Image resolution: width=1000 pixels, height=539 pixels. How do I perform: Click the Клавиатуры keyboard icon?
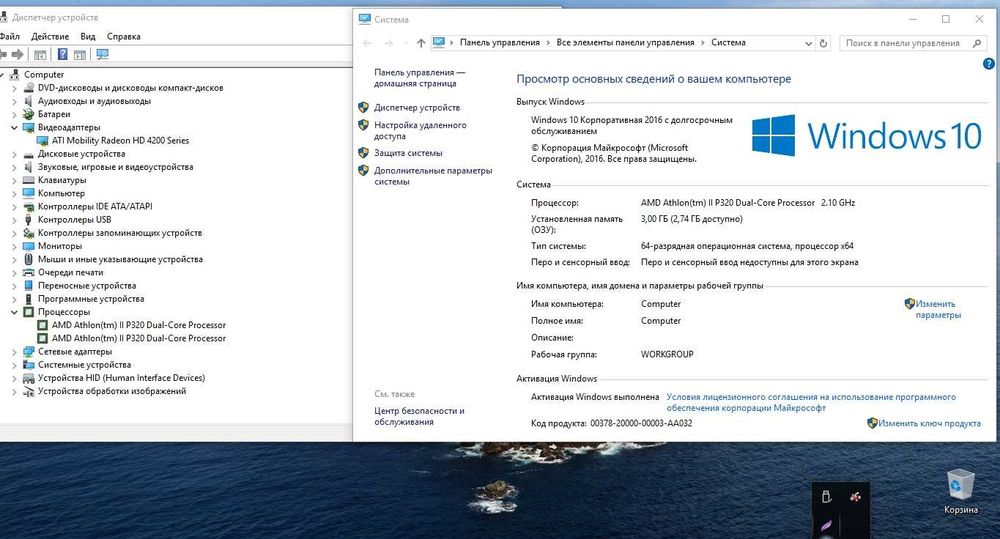(29, 180)
